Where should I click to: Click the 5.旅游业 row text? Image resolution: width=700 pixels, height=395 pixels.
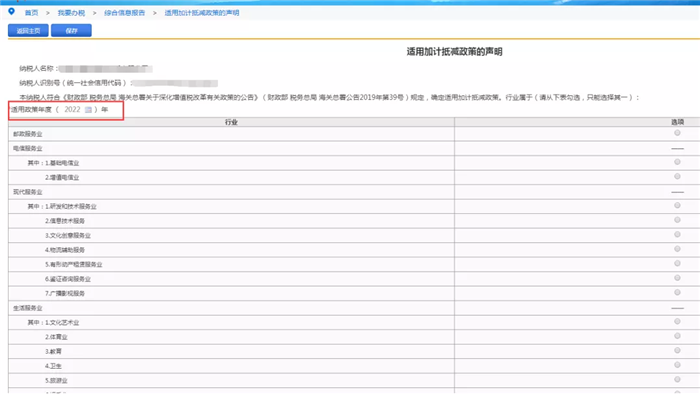pyautogui.click(x=56, y=381)
